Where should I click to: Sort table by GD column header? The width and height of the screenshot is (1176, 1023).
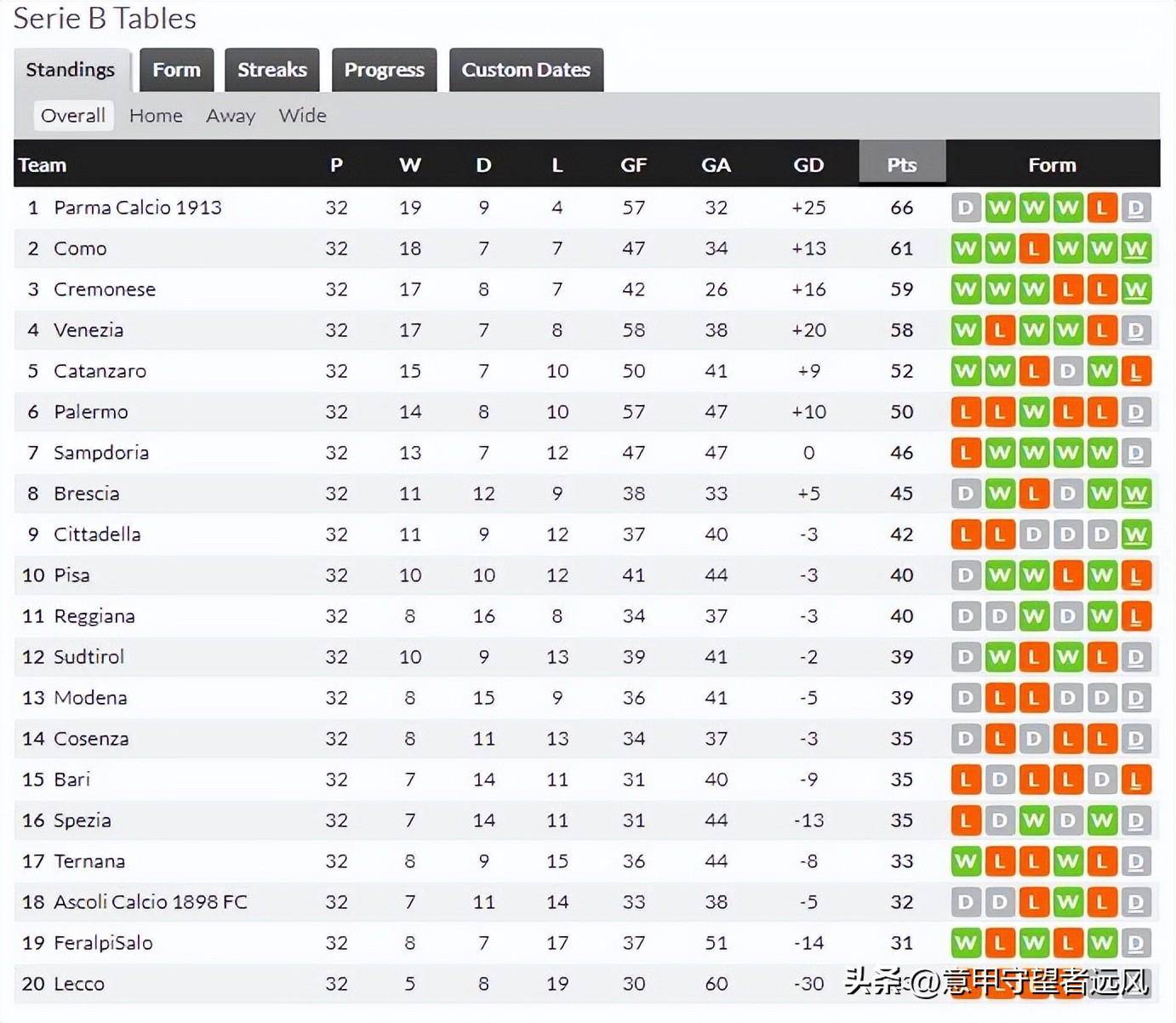click(808, 164)
